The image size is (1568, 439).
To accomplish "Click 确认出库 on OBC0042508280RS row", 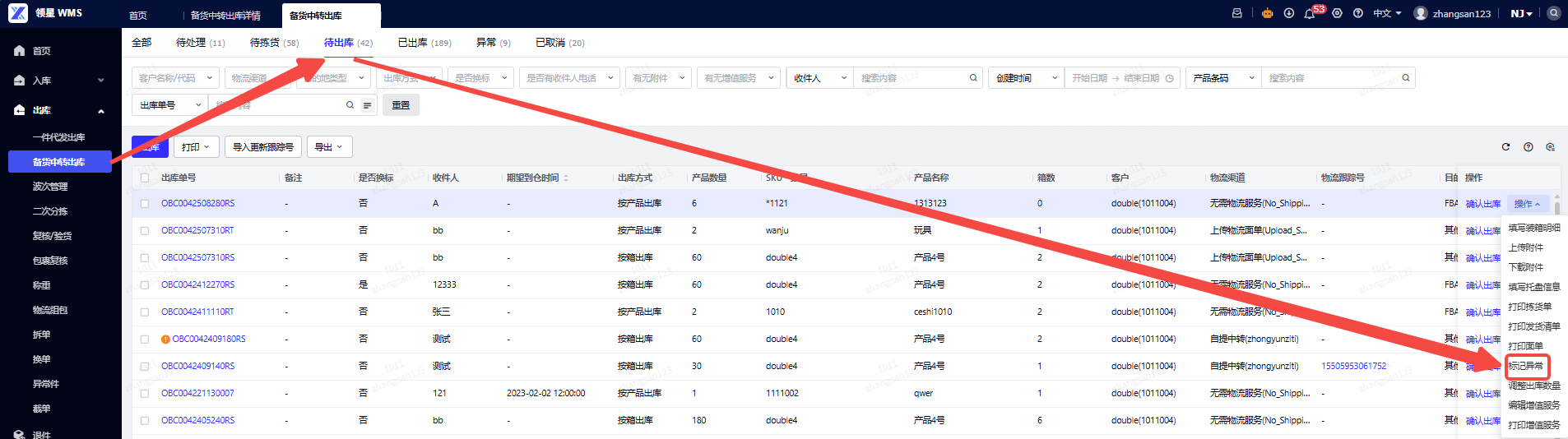I will pyautogui.click(x=1483, y=204).
